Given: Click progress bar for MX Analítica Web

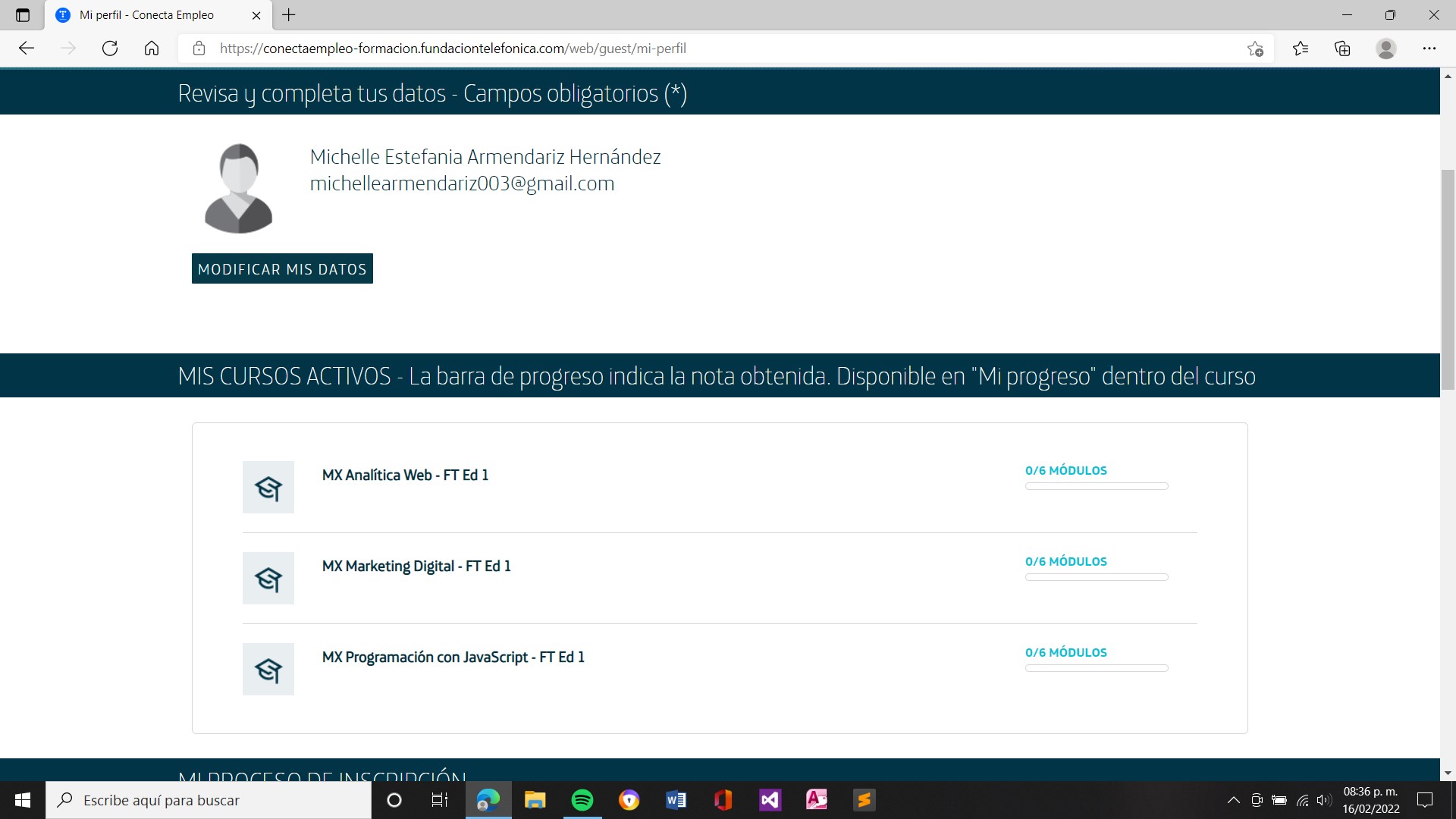Looking at the screenshot, I should point(1097,486).
